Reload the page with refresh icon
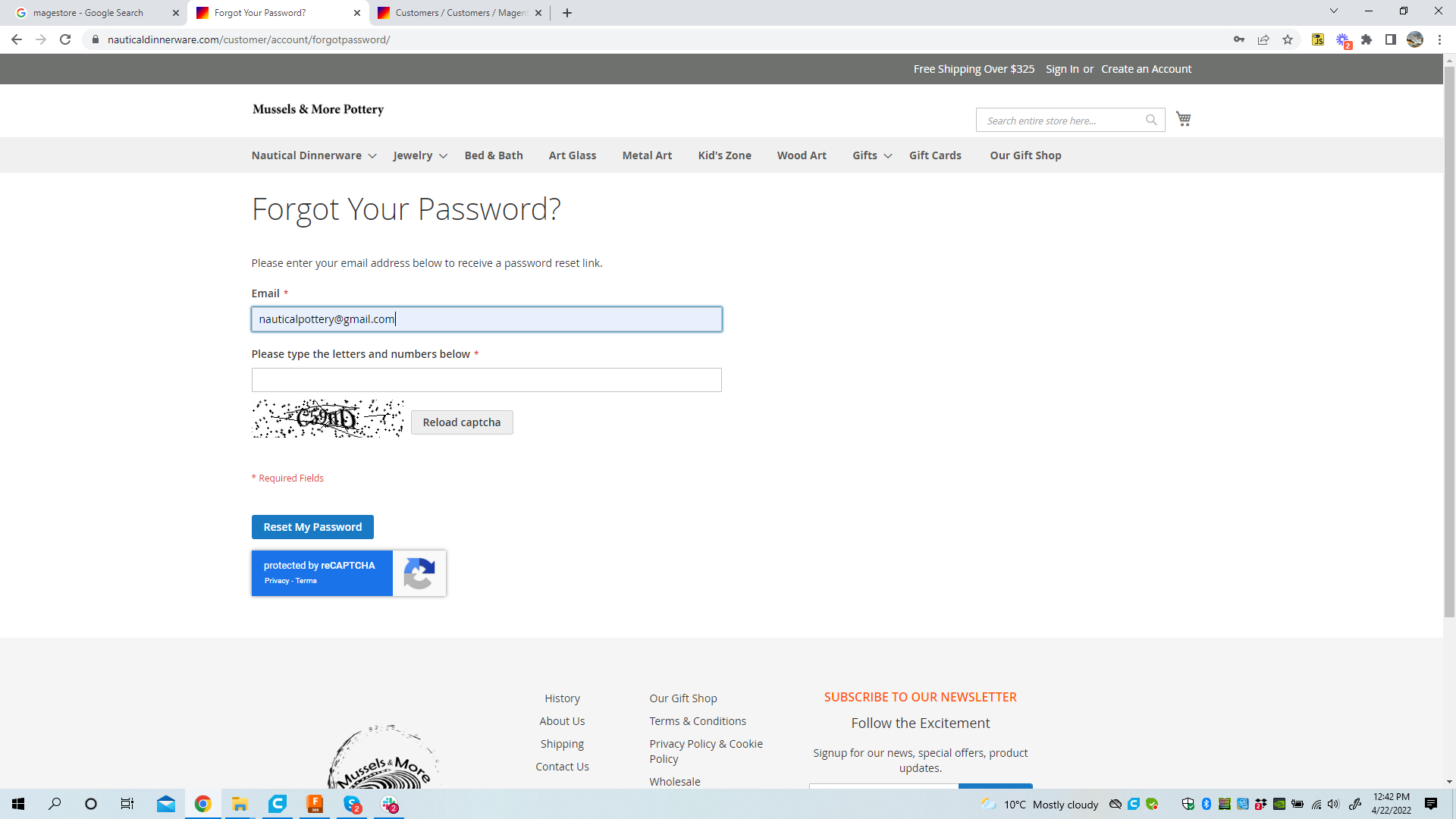The width and height of the screenshot is (1456, 819). click(65, 39)
